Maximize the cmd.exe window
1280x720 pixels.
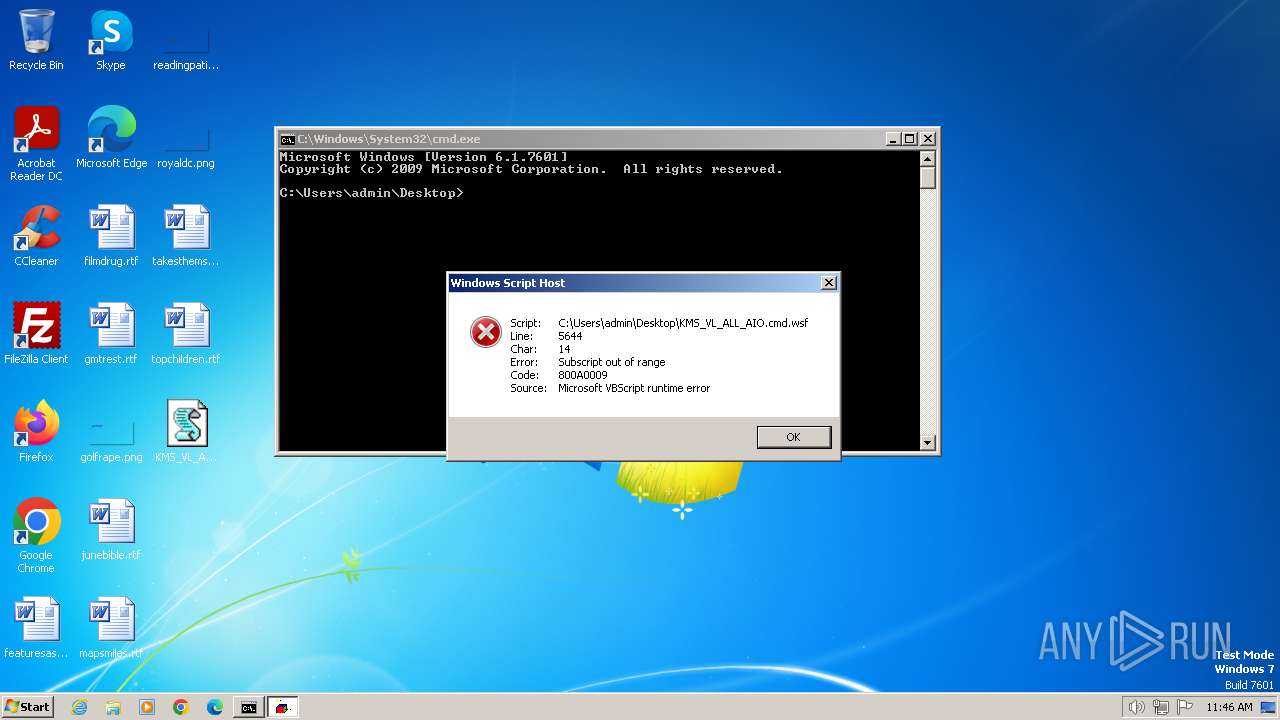(x=909, y=139)
